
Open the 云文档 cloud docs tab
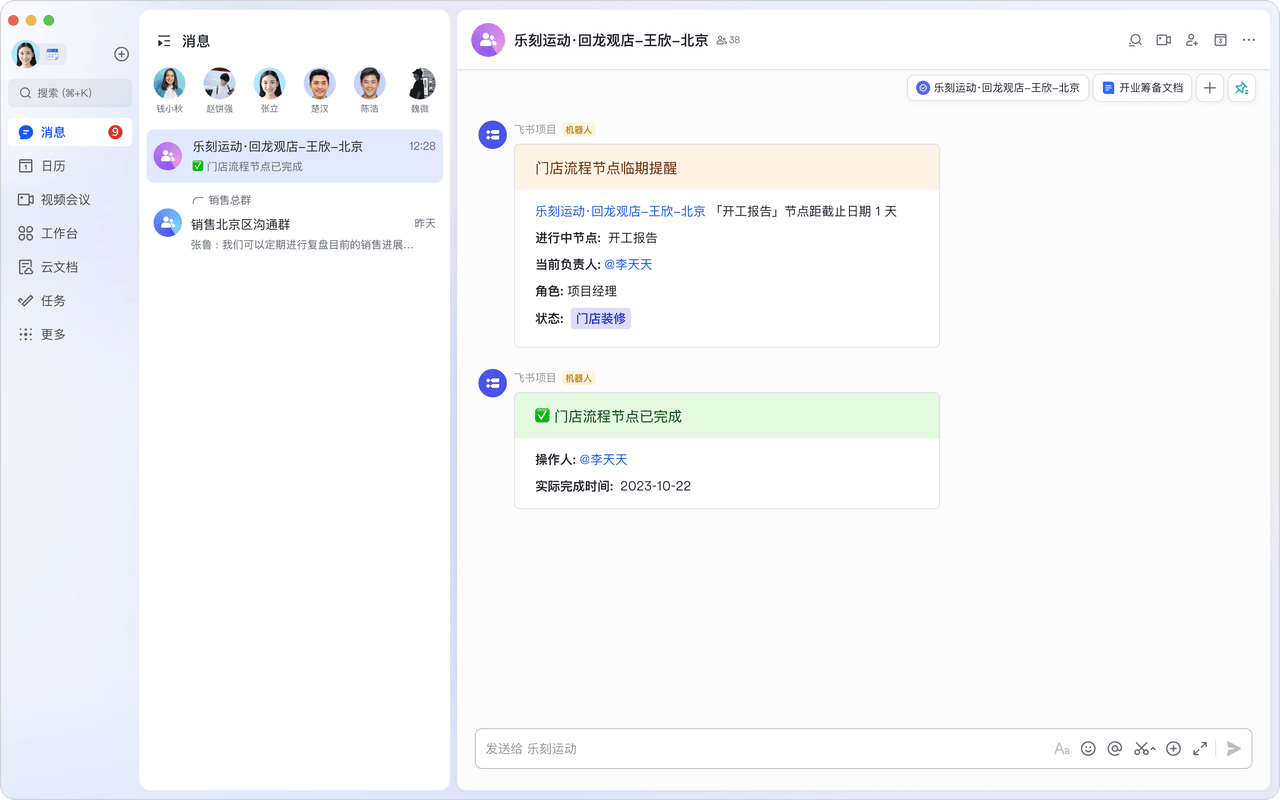[70, 267]
